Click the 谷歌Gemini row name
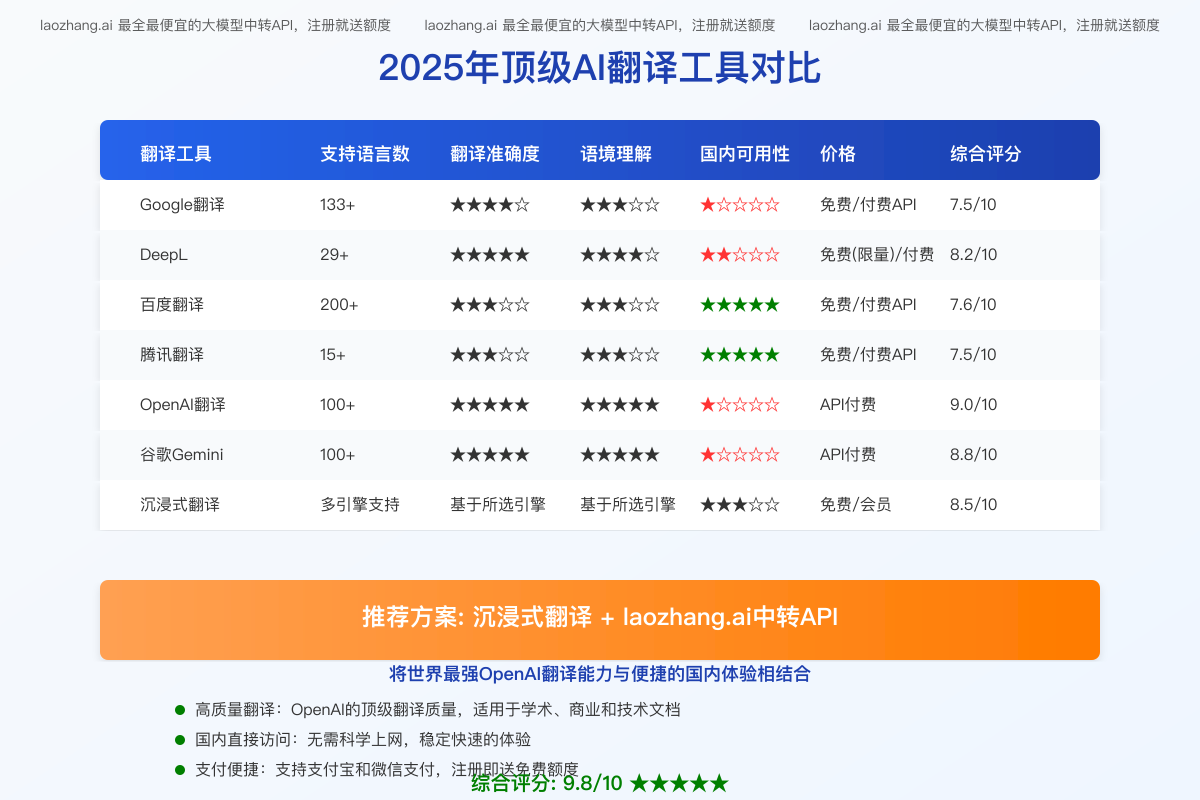 pyautogui.click(x=182, y=455)
